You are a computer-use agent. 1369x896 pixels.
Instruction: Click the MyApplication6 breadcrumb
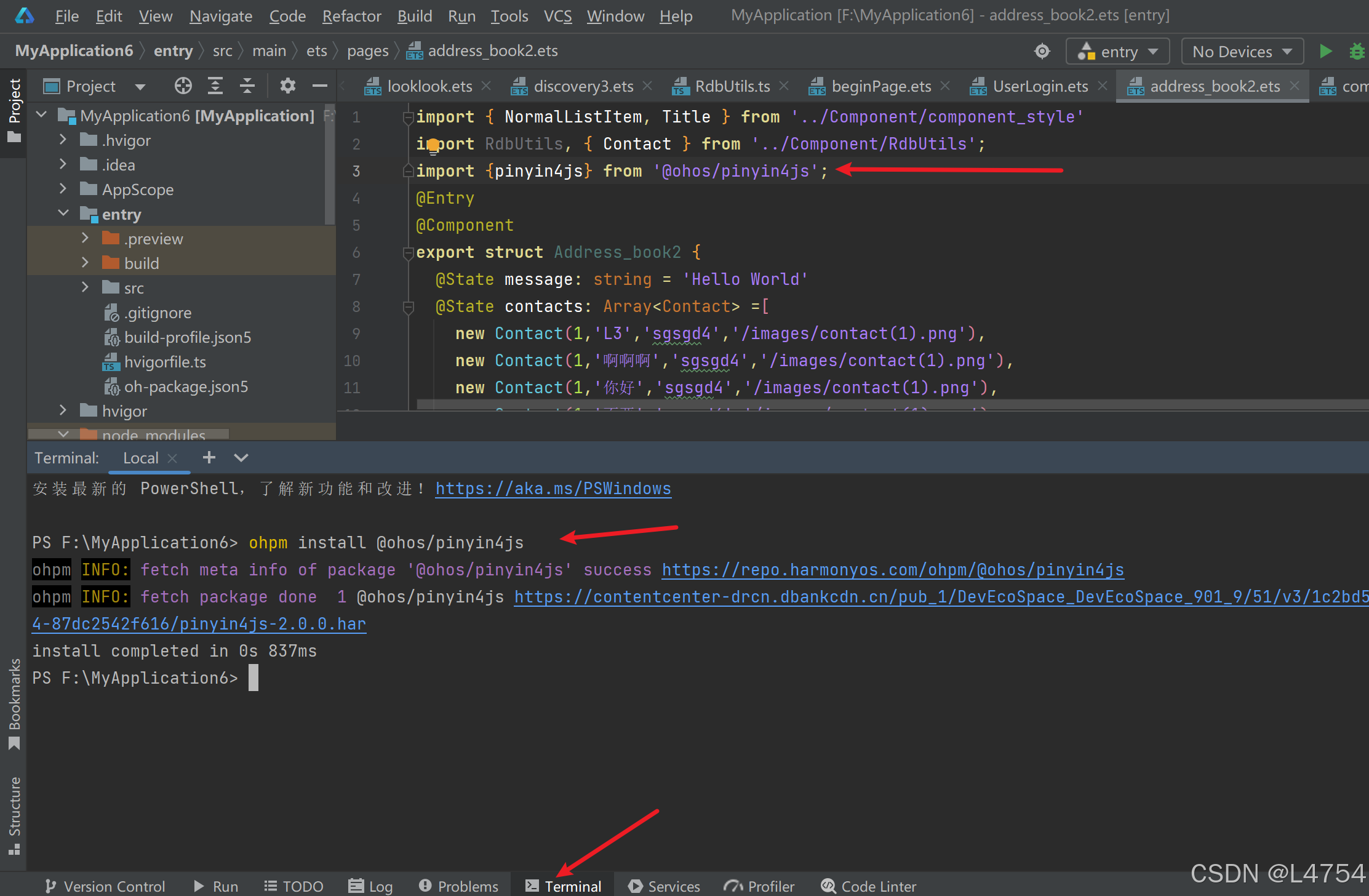click(x=74, y=51)
